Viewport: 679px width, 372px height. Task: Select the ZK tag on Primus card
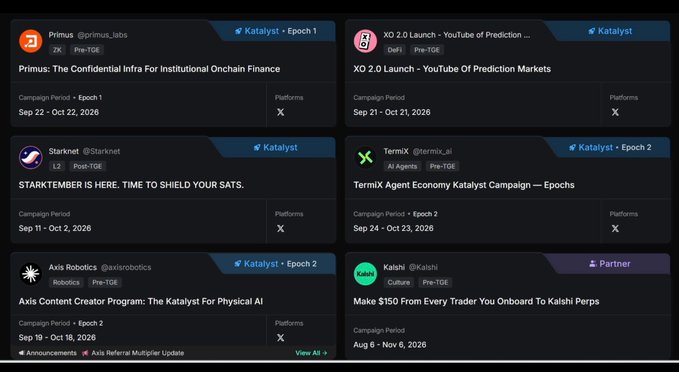pyautogui.click(x=57, y=50)
